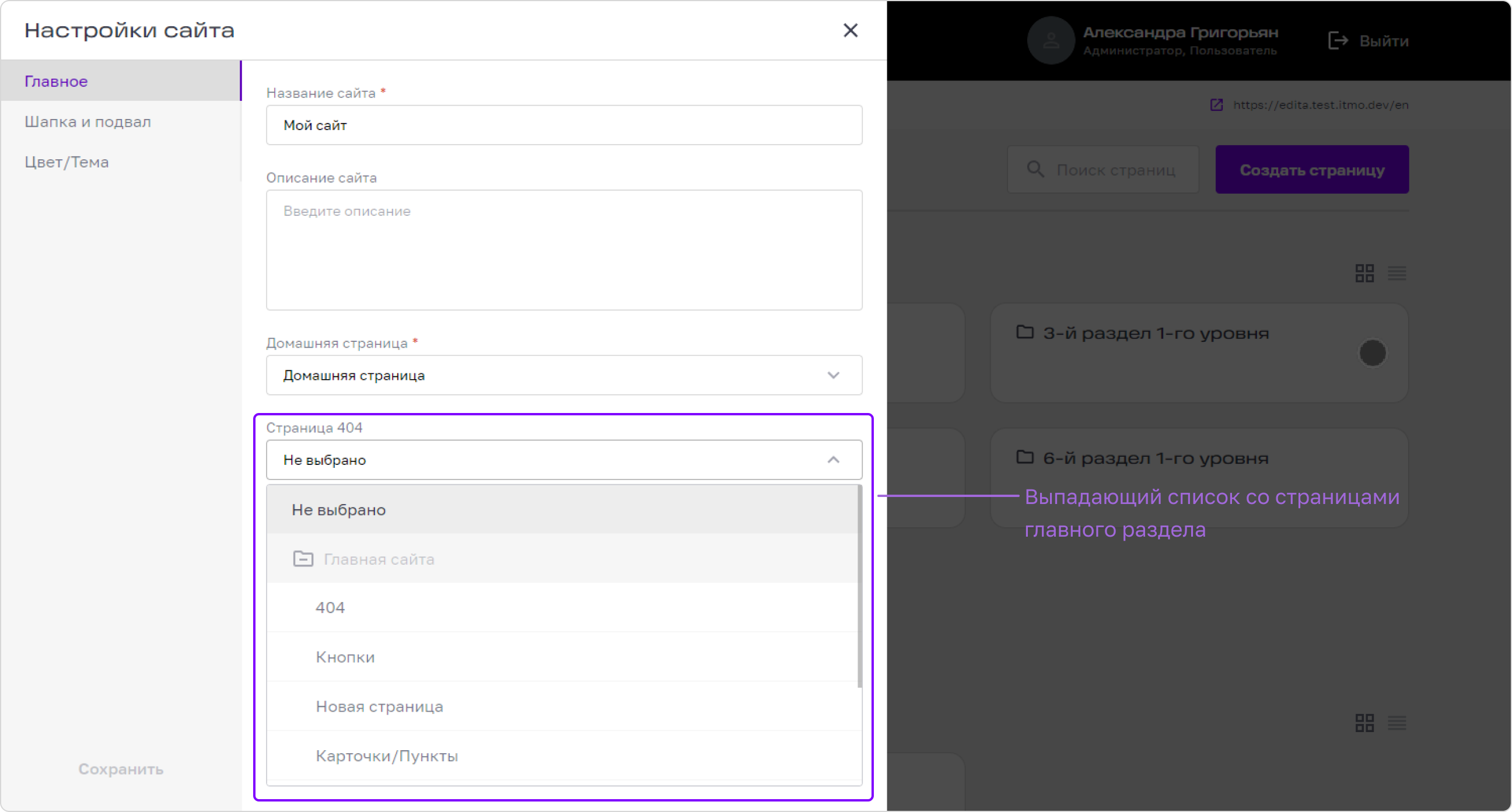Click the Выйти logout icon
This screenshot has height=812, width=1512.
coord(1338,41)
